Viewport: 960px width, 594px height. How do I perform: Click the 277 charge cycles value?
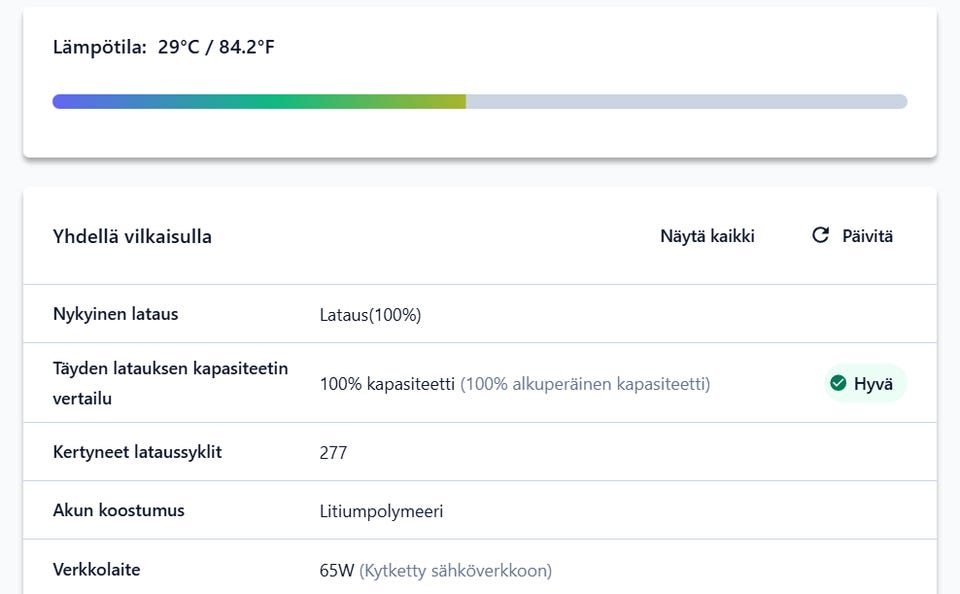[333, 453]
